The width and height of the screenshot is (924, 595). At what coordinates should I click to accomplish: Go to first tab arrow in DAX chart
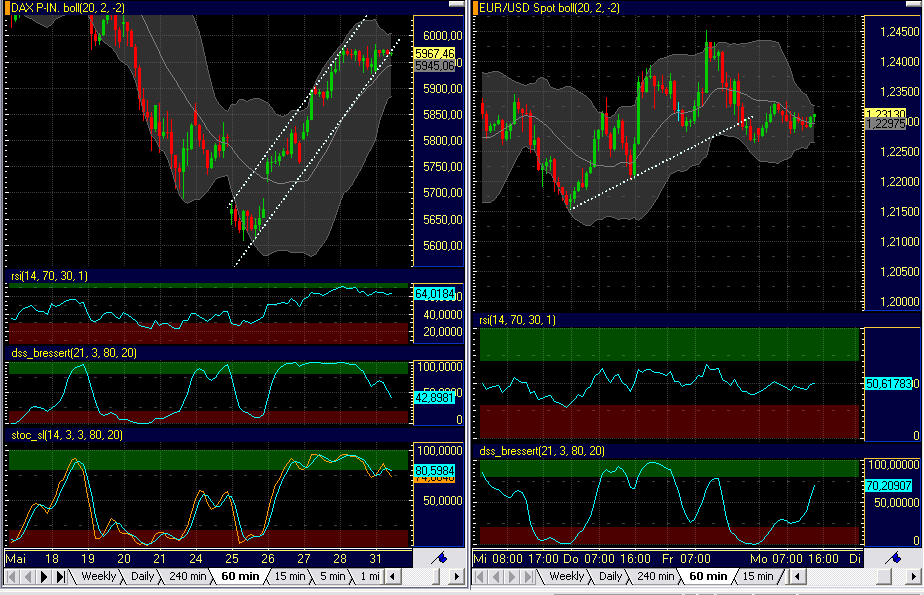point(12,577)
